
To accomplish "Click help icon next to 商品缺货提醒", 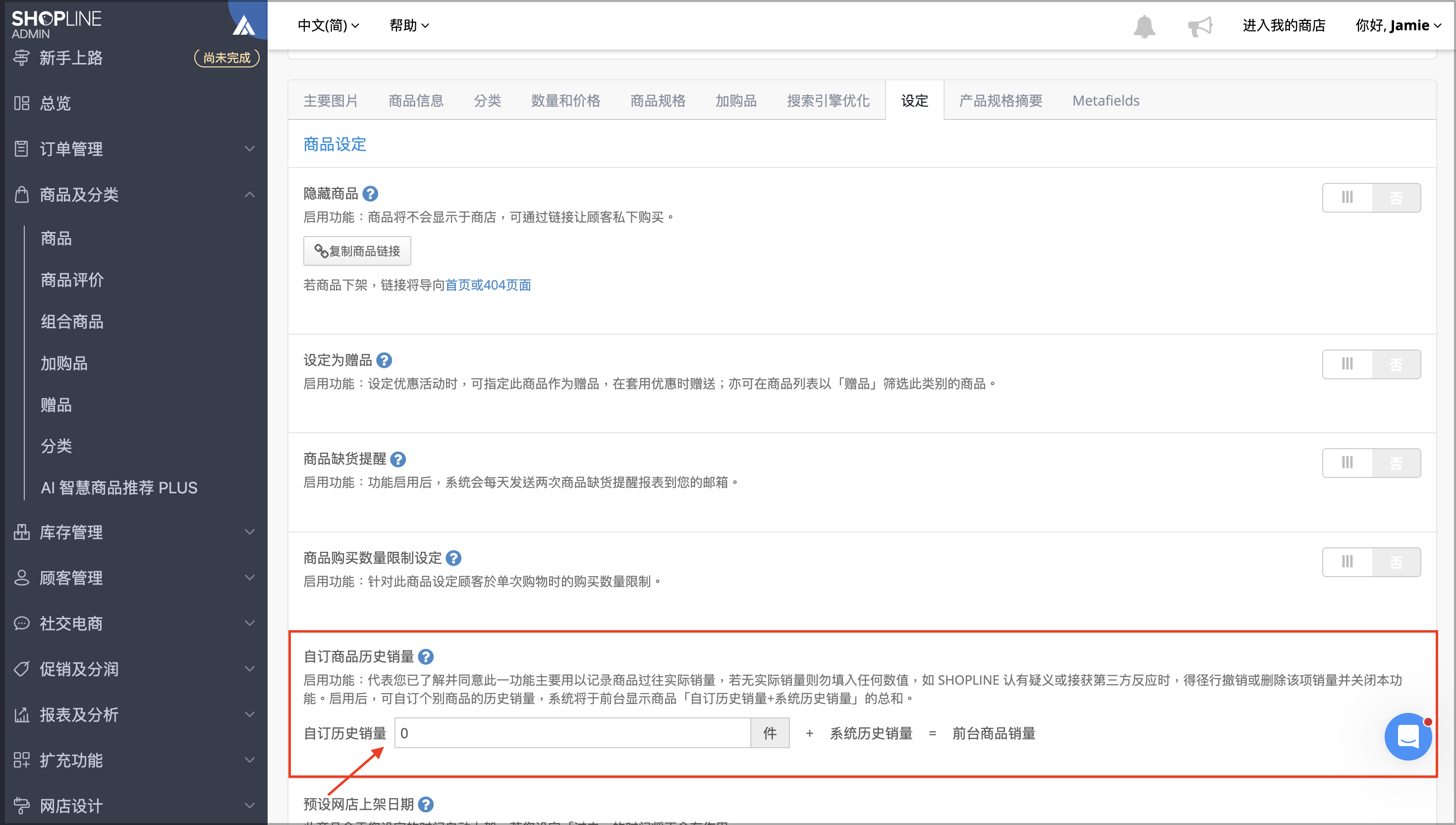I will [398, 459].
